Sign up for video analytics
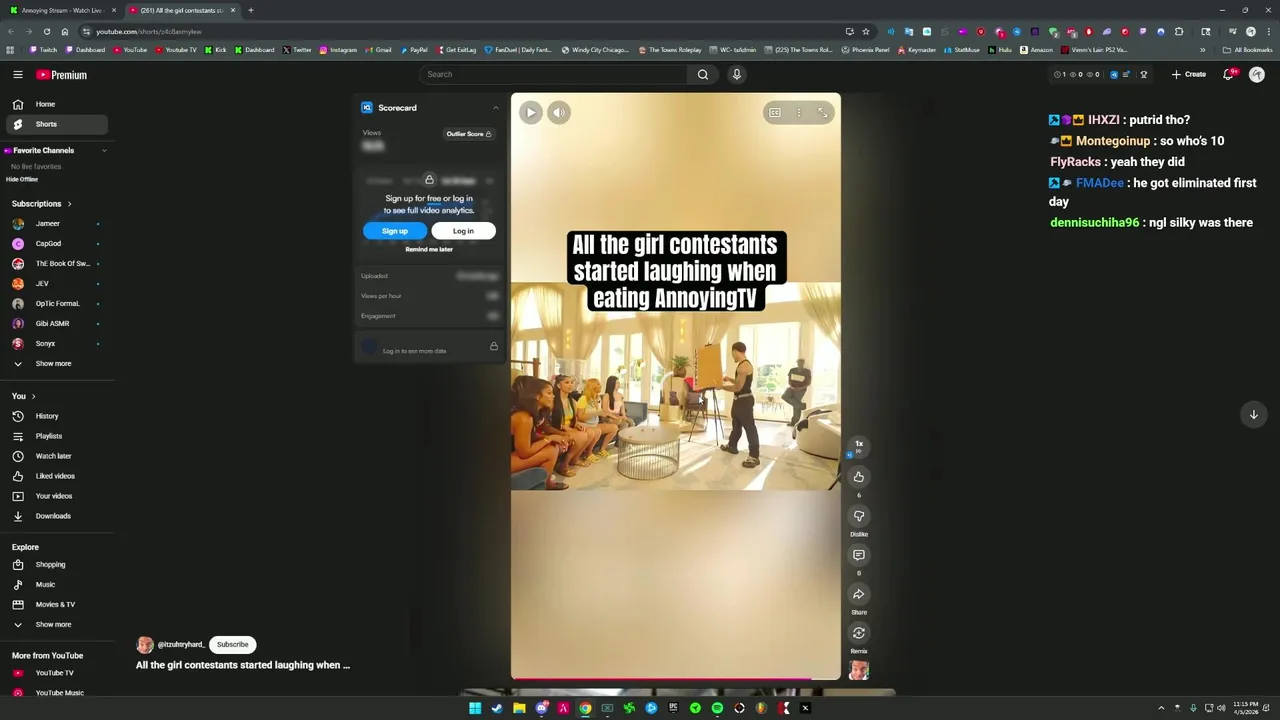 pyautogui.click(x=395, y=231)
